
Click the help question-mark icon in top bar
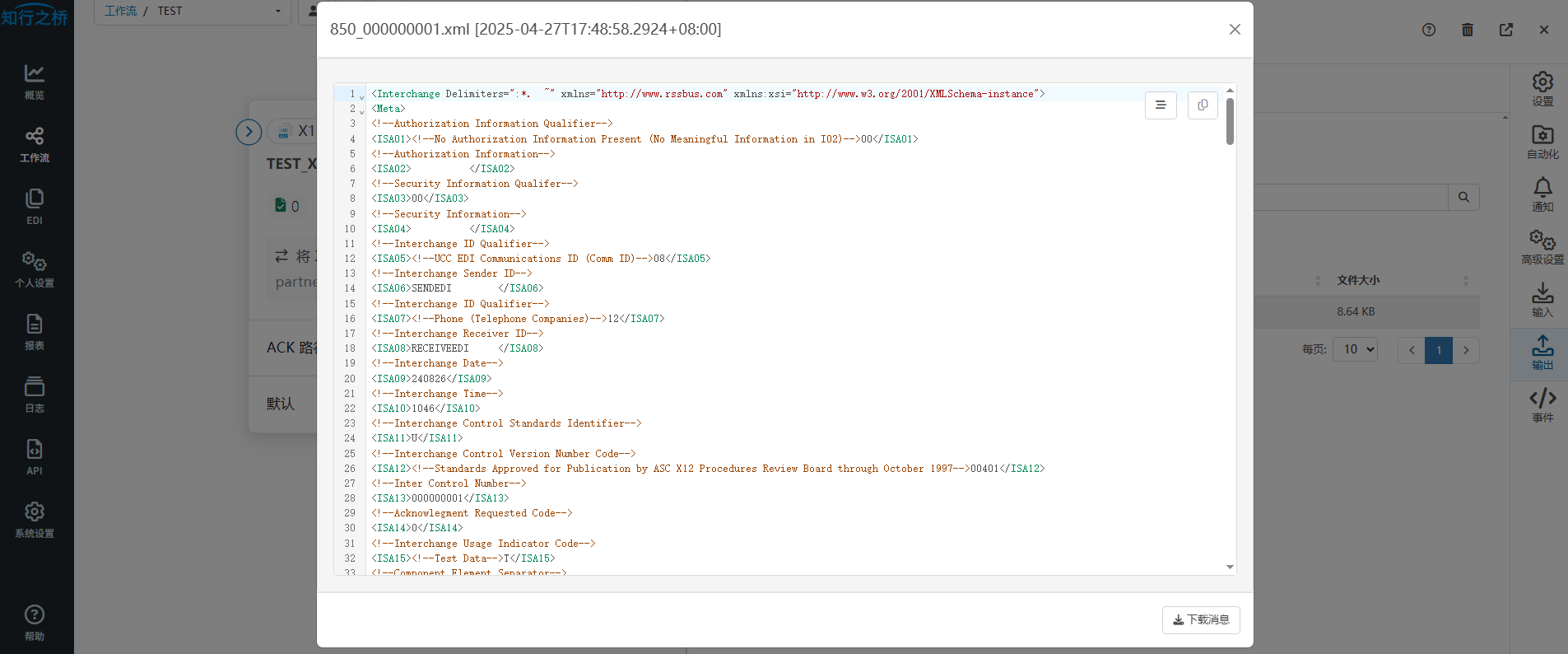(x=1429, y=30)
